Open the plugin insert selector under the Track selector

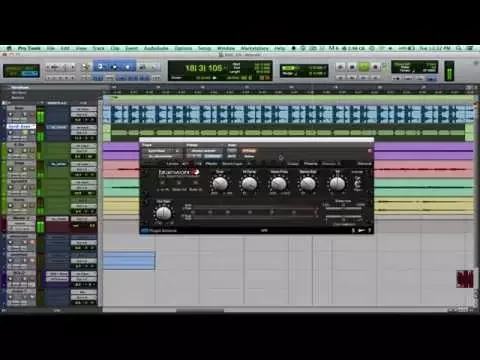(162, 156)
